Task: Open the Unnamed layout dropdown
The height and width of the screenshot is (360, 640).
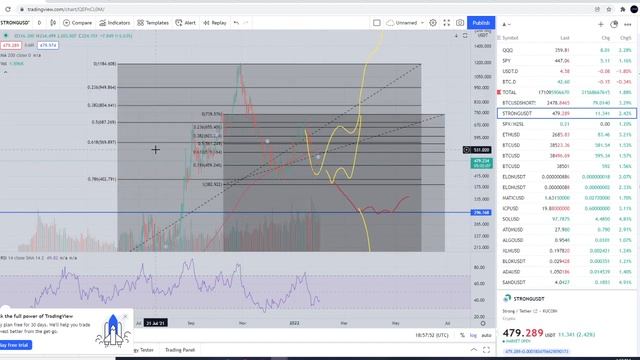Action: 422,23
